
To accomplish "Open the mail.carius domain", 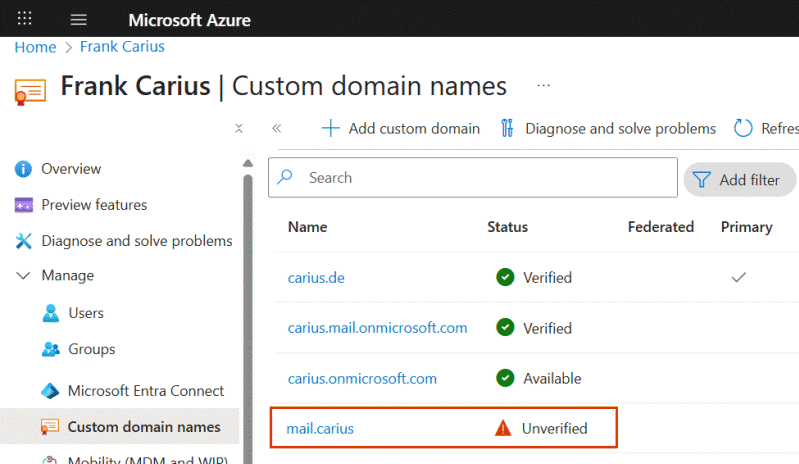I will pos(320,428).
